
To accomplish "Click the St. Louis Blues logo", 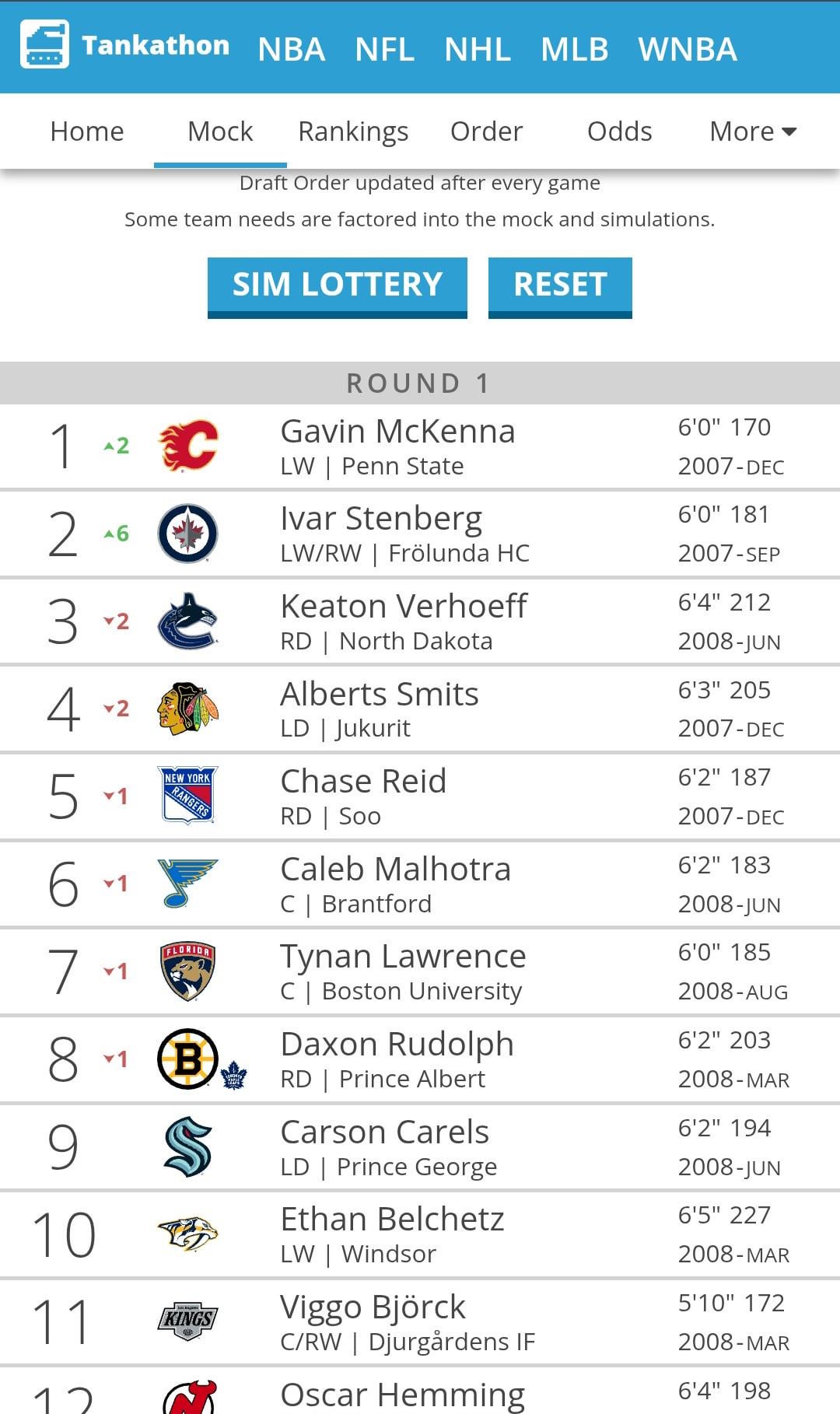I will coord(187,884).
